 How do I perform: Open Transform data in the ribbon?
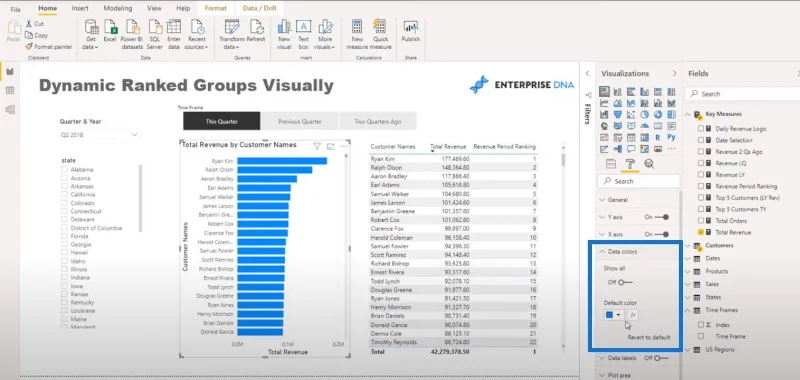click(232, 34)
